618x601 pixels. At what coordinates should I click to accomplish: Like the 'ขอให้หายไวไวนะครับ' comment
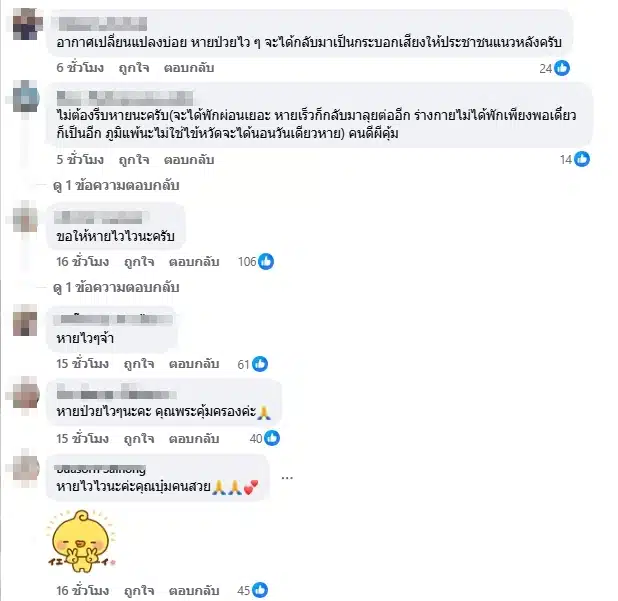click(139, 262)
